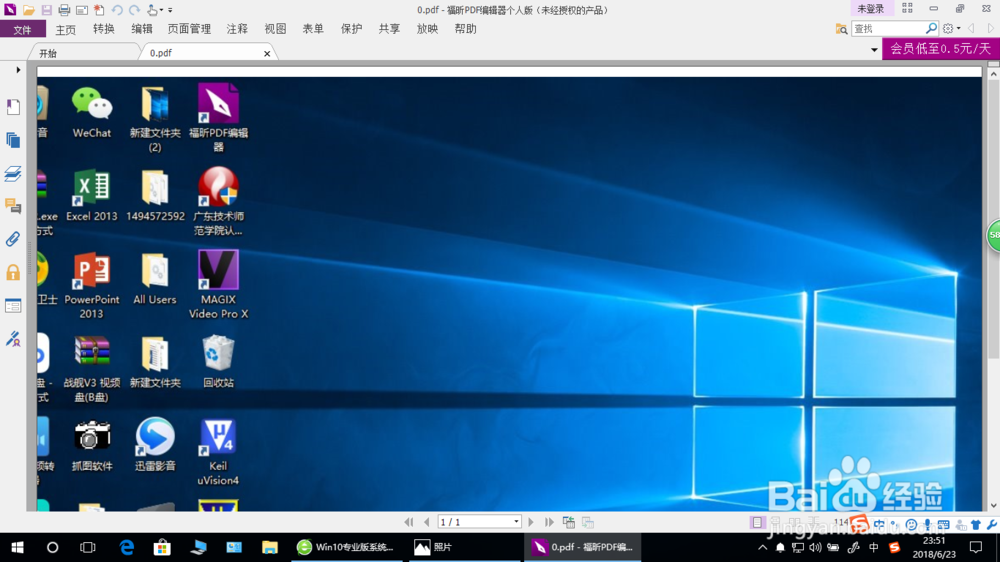Screen dimensions: 1000x562
Task: Open the form Fields panel
Action: (x=13, y=306)
